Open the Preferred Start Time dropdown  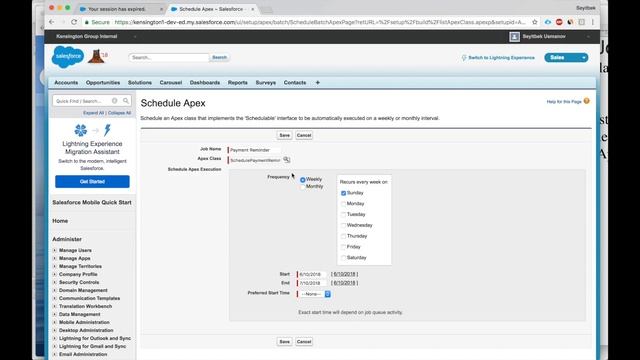pos(315,294)
